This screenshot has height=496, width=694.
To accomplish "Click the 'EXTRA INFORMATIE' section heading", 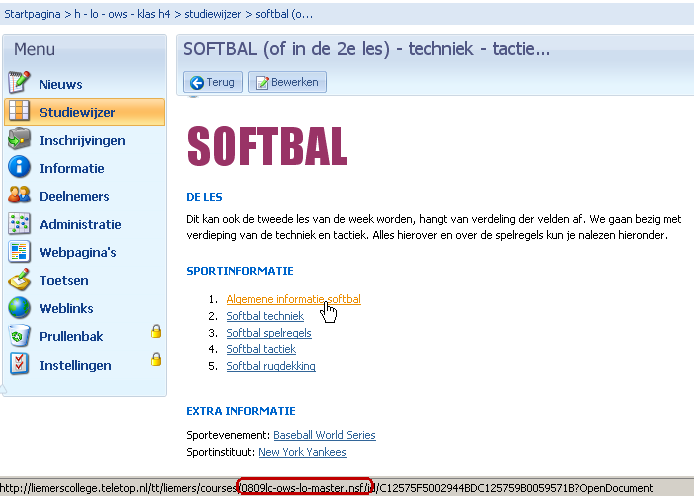I will click(x=241, y=411).
